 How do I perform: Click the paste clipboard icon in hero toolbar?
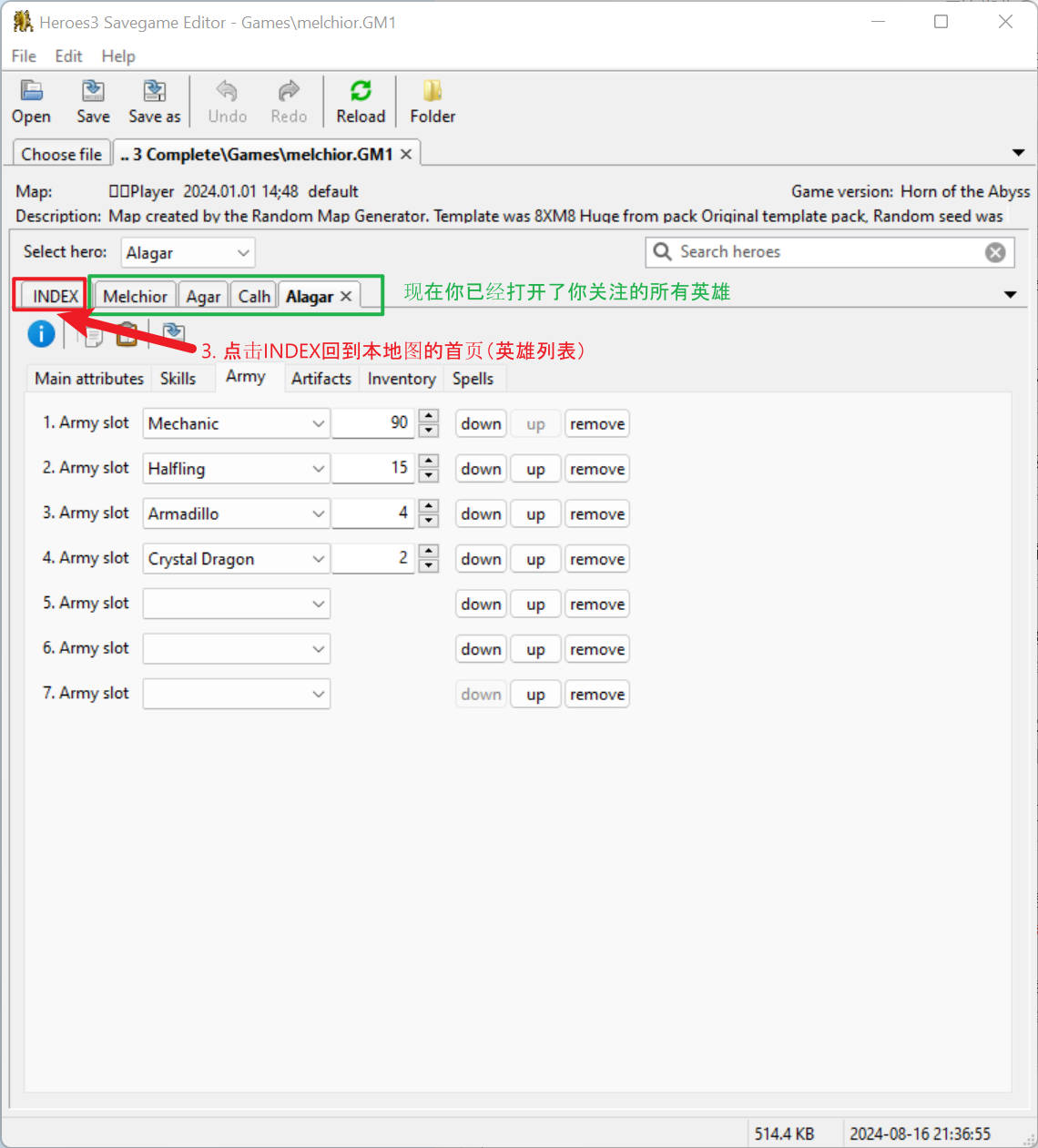click(127, 334)
